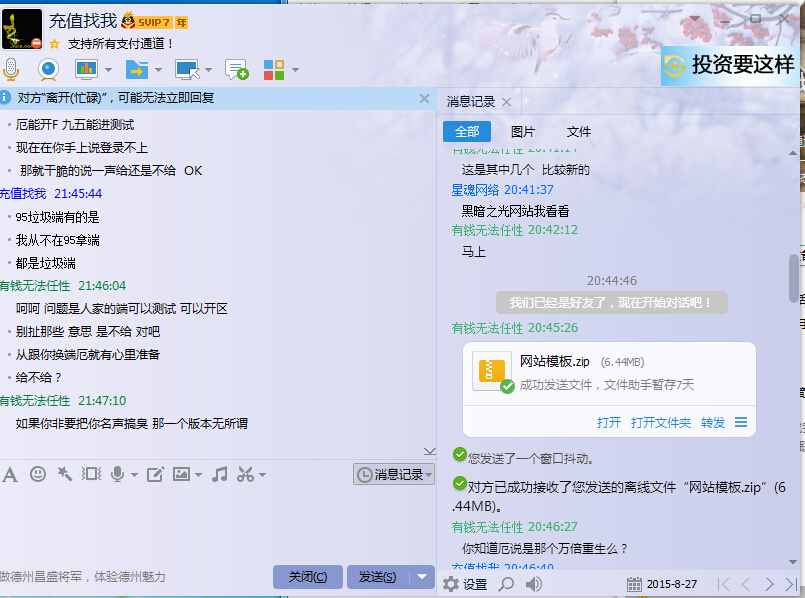Click 打开文件夹 link for 网站模板.zip
Image resolution: width=805 pixels, height=598 pixels.
pos(661,422)
